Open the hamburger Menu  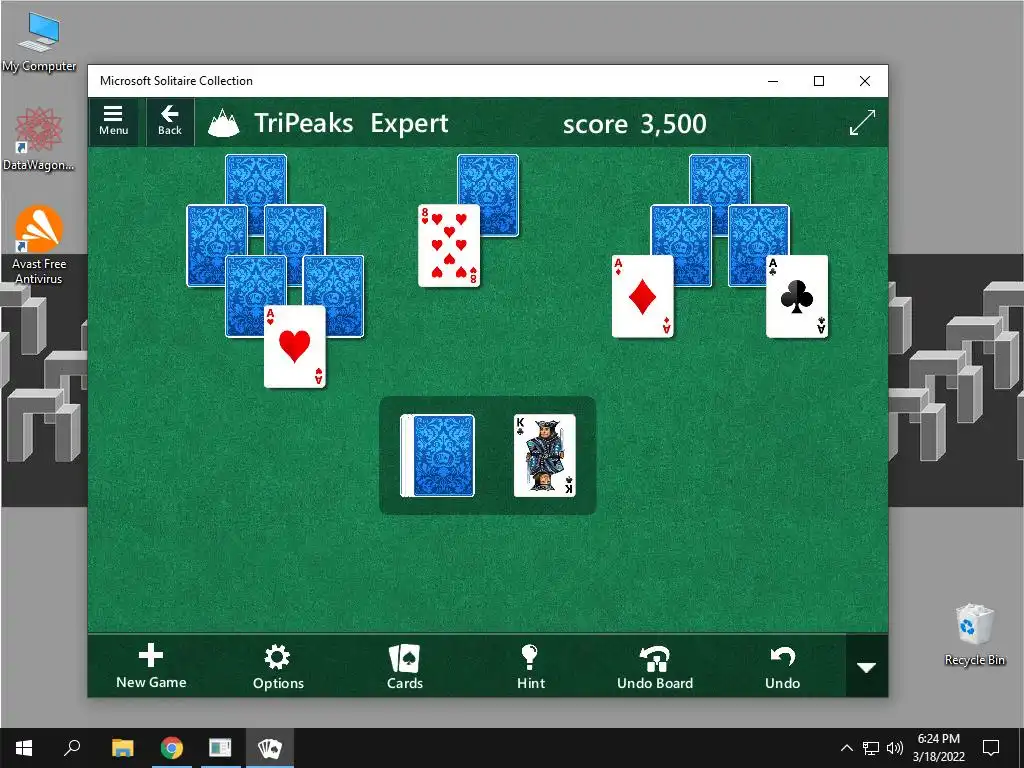point(113,121)
